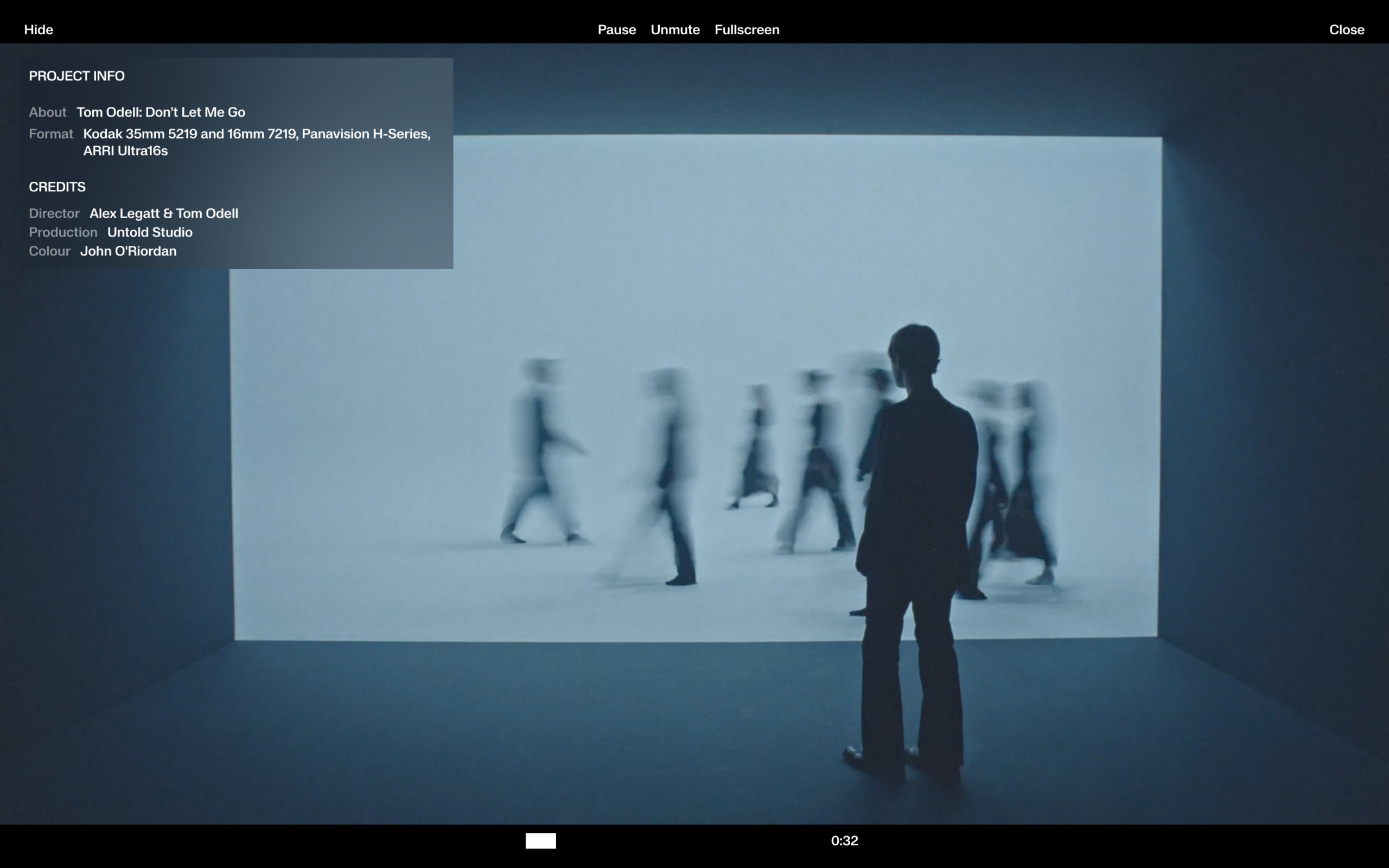1389x868 pixels.
Task: Close the video player
Action: tap(1347, 30)
